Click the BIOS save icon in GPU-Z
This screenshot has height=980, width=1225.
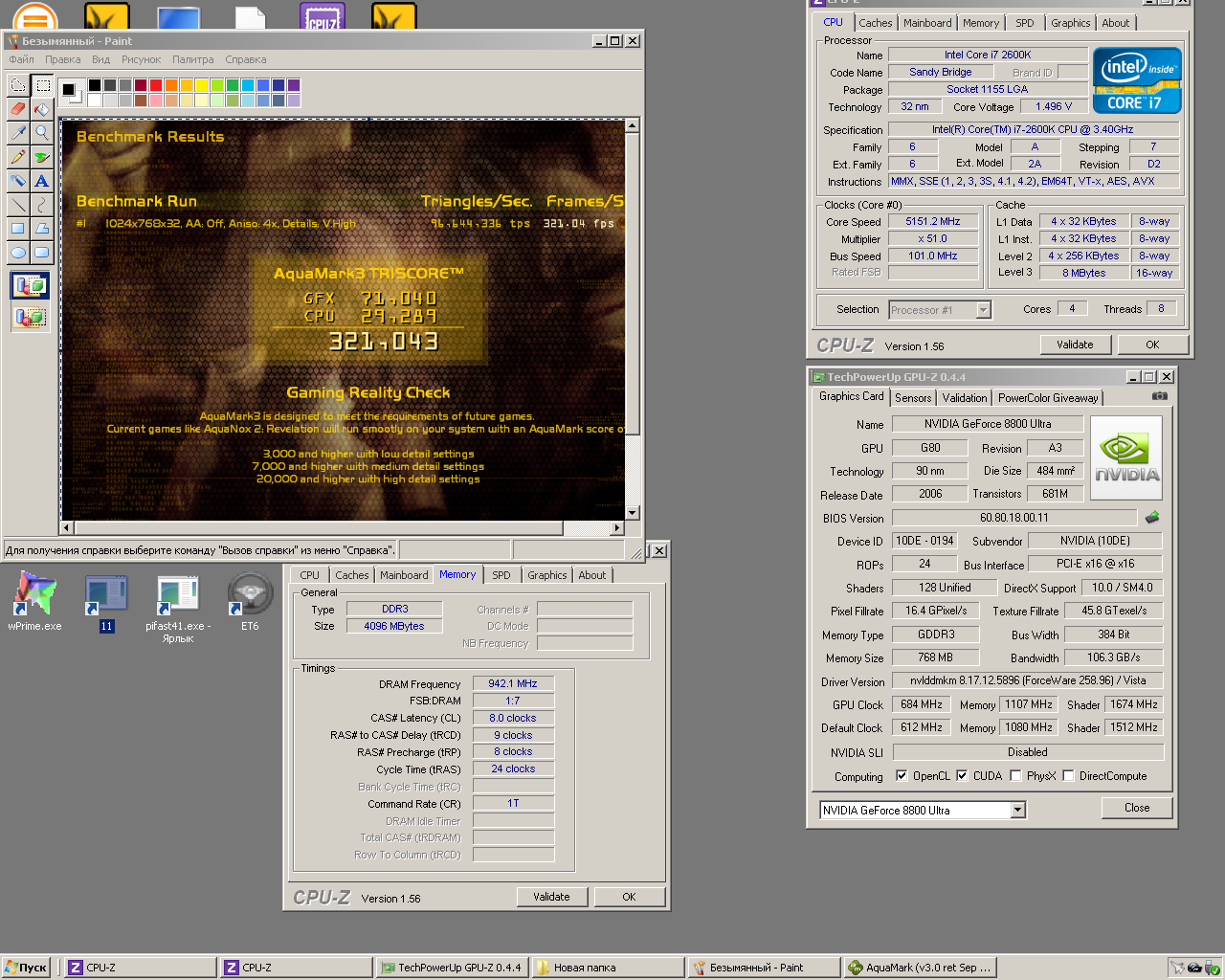pyautogui.click(x=1152, y=517)
